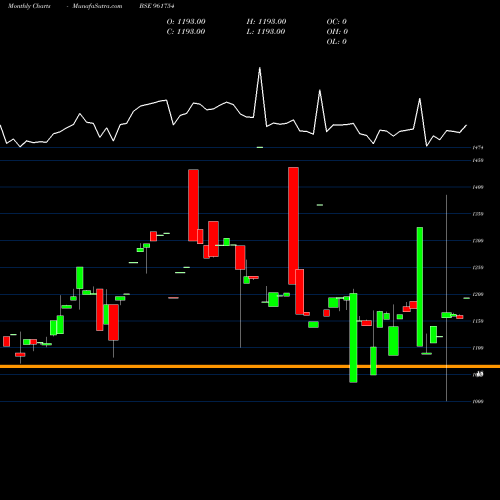Click the 1000 price axis label
The image size is (500, 500).
coord(478,401)
